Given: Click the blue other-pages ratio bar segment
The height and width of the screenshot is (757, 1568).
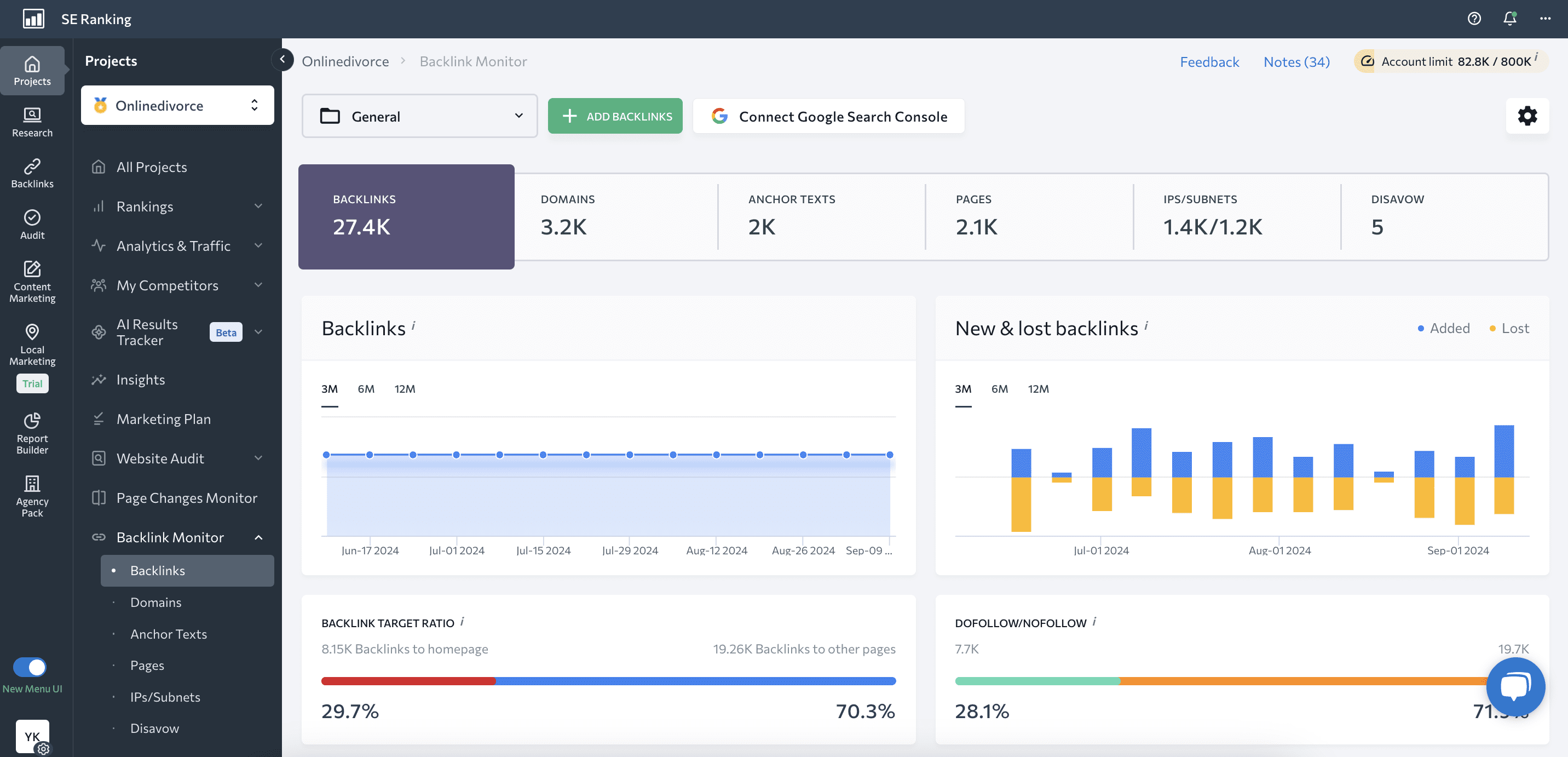Looking at the screenshot, I should click(696, 681).
